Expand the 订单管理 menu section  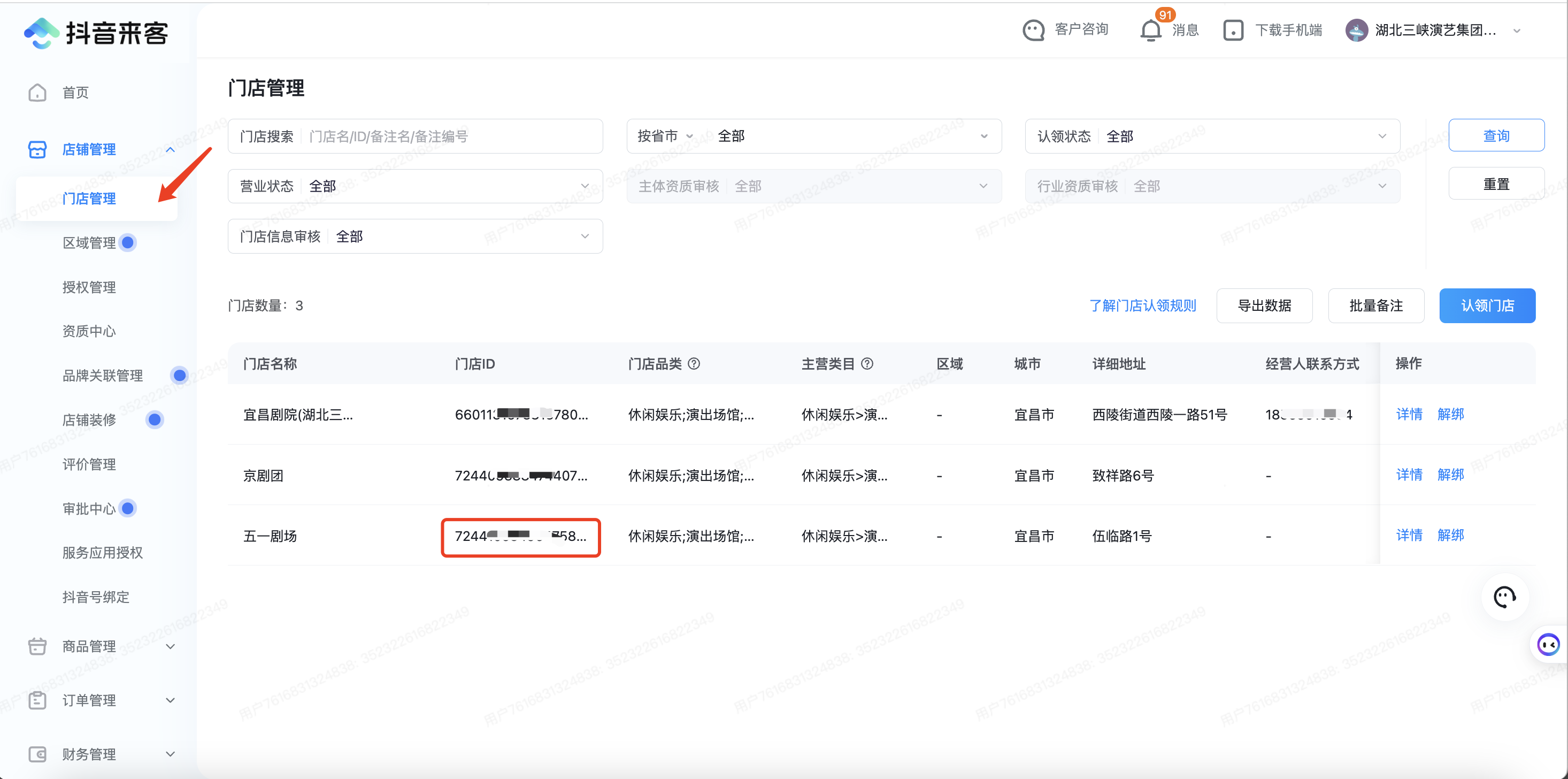click(171, 700)
